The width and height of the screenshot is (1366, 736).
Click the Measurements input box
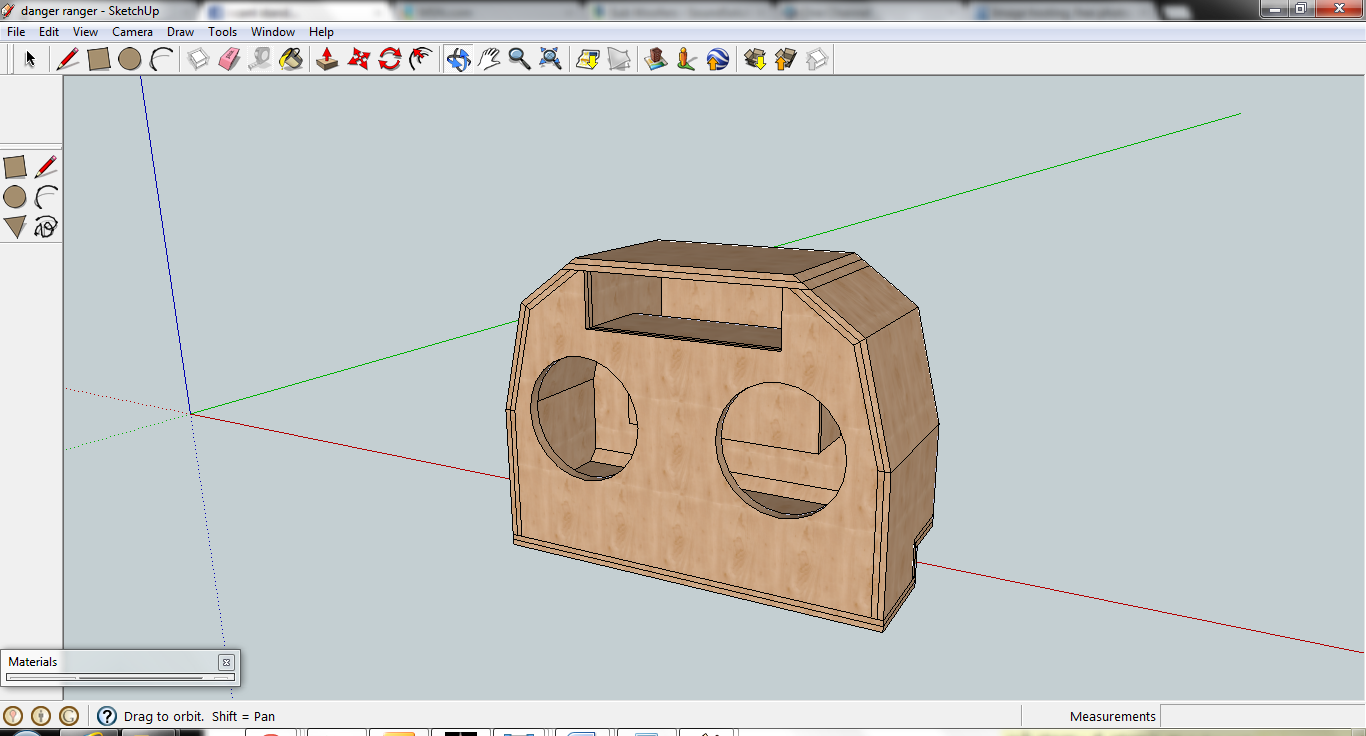[1262, 716]
